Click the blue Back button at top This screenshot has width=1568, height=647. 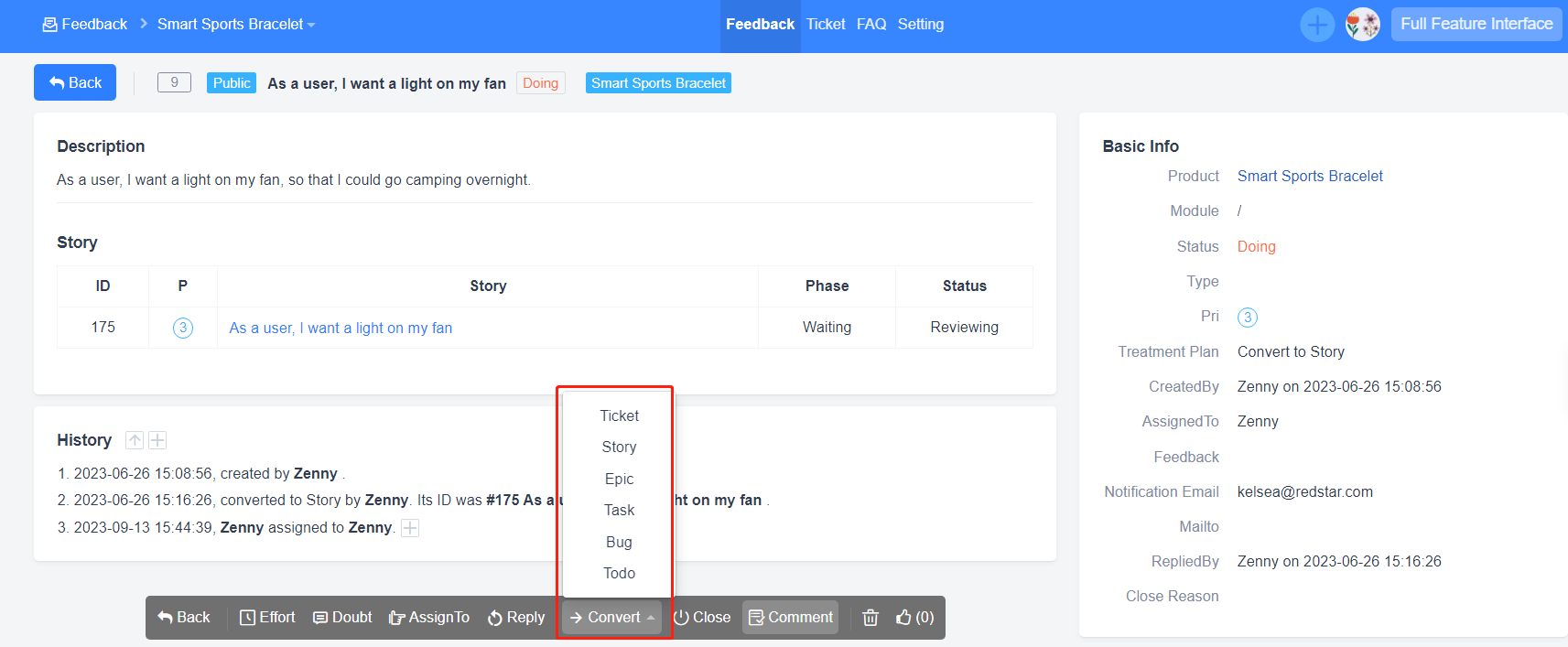[x=75, y=82]
